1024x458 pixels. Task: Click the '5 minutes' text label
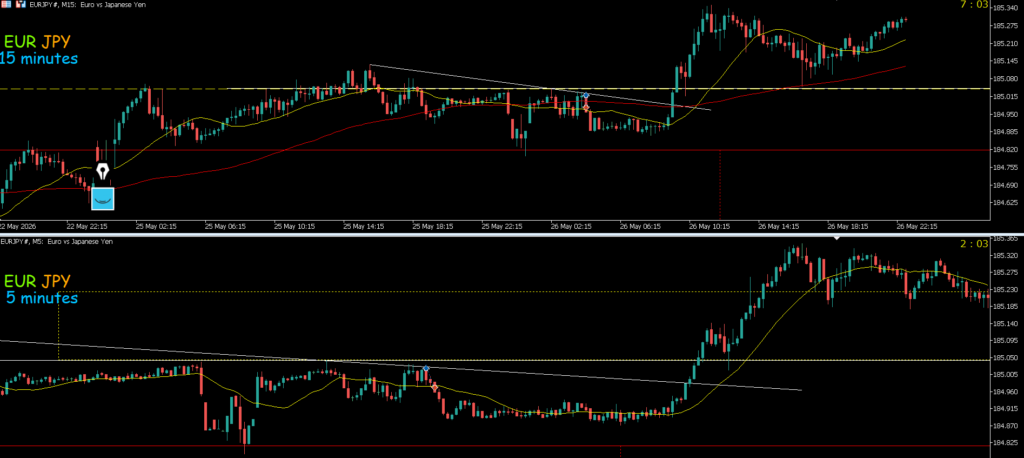42,298
